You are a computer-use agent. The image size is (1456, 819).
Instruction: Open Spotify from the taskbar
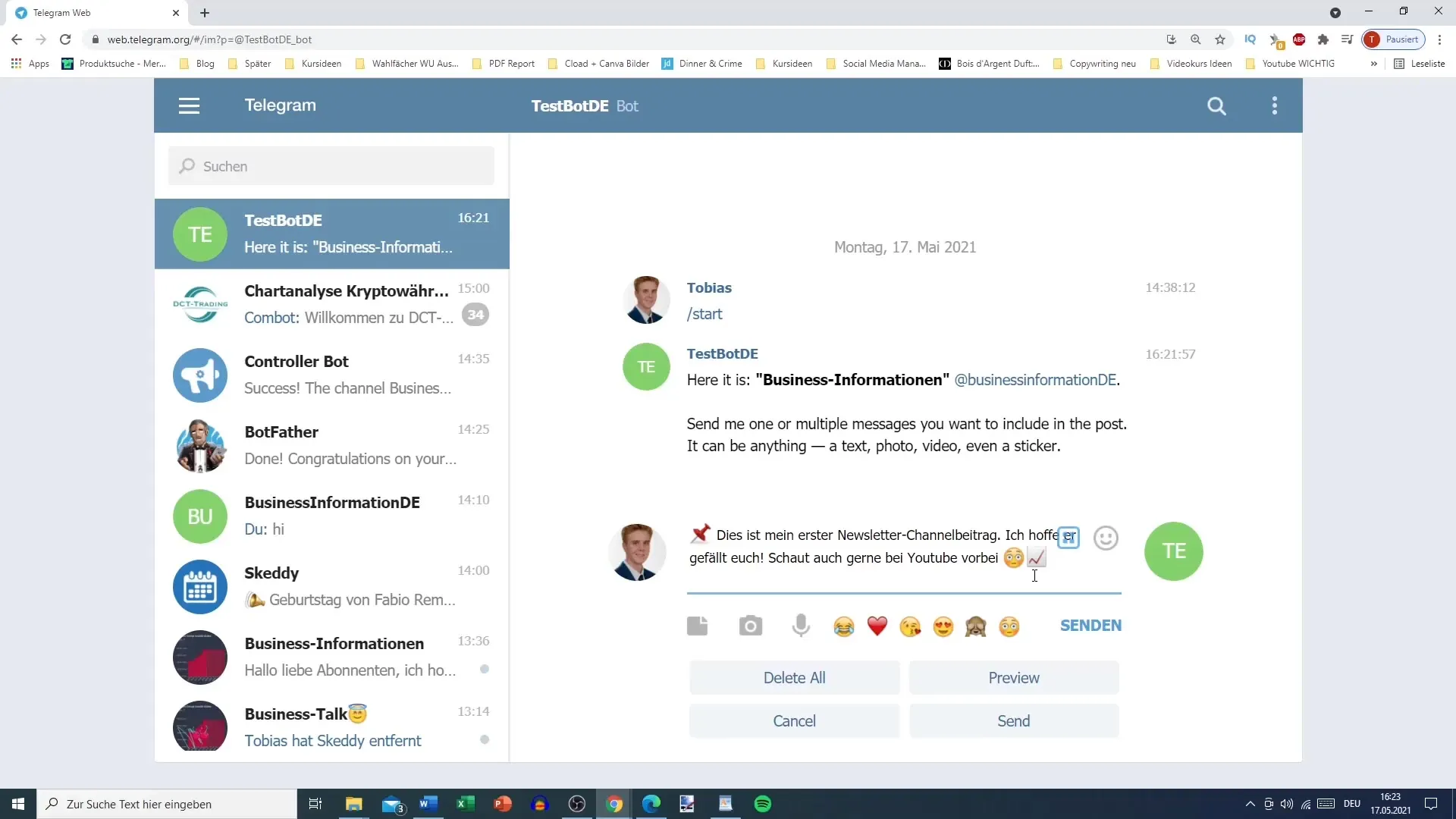point(763,804)
